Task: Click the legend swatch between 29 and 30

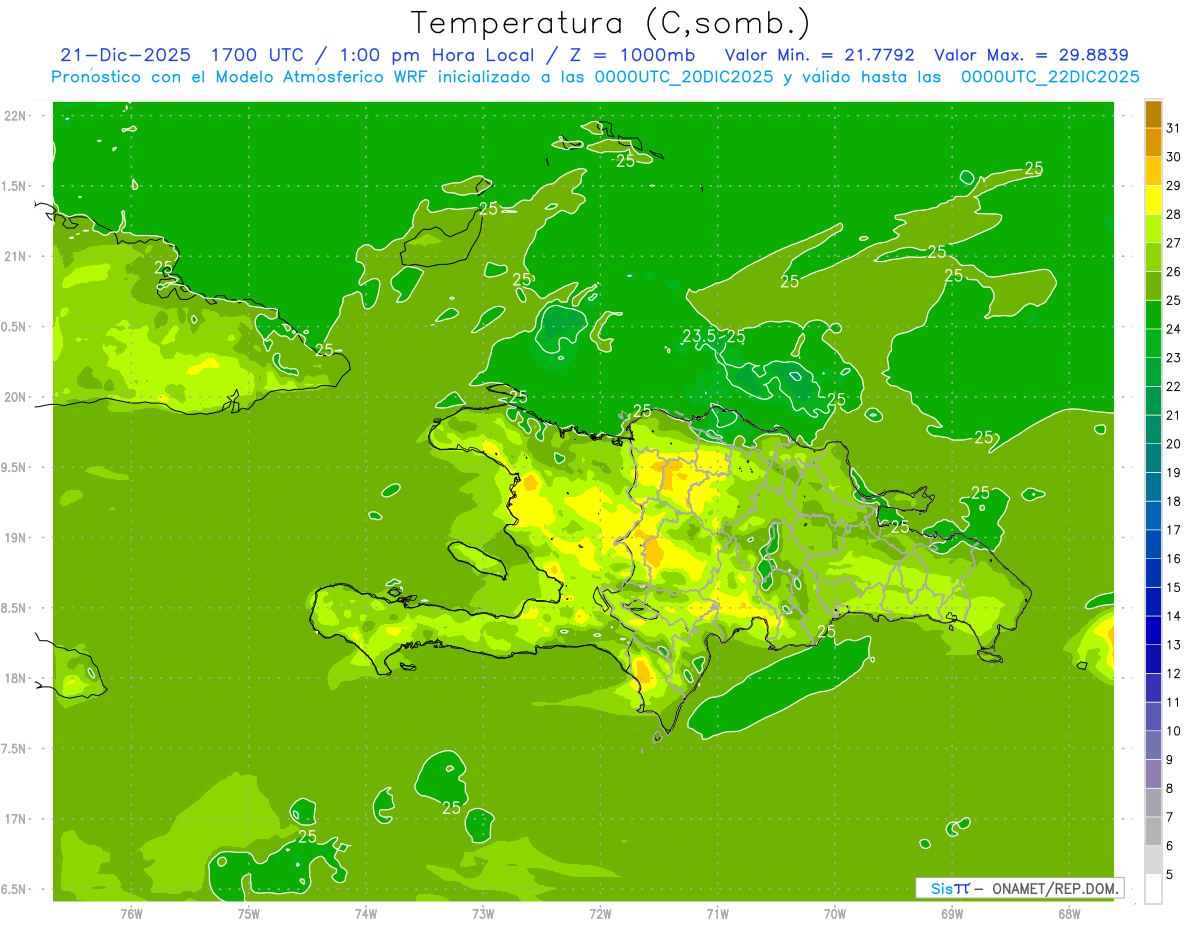Action: coord(1153,172)
